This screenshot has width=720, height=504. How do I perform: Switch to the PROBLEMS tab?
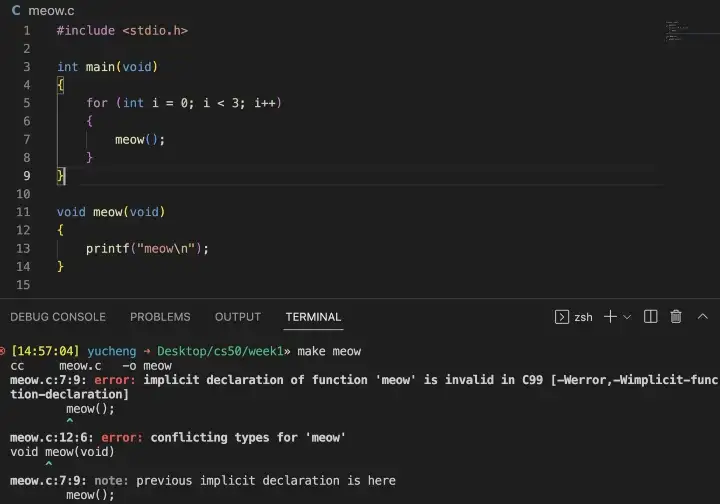click(x=160, y=317)
